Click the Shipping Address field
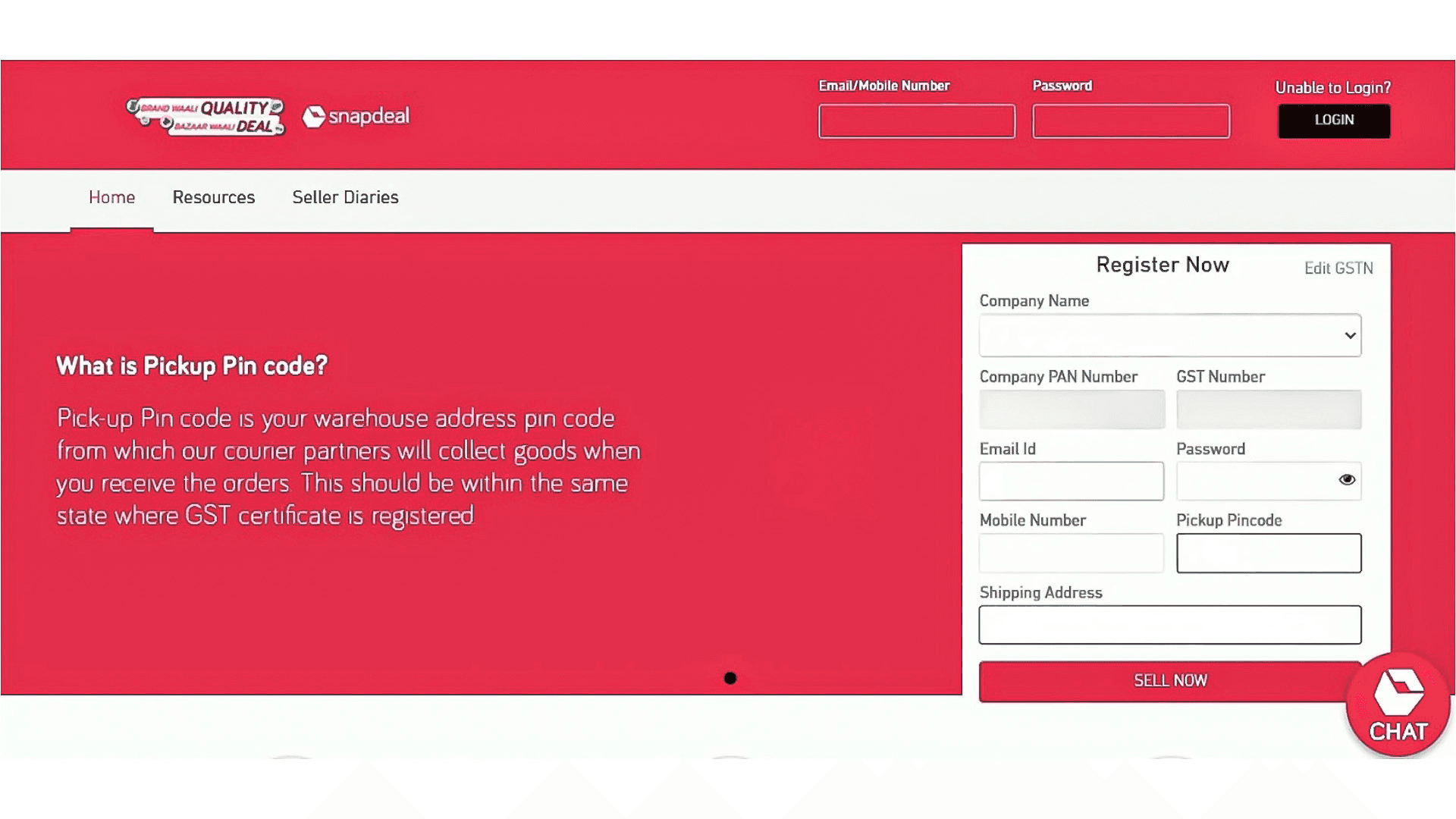This screenshot has width=1456, height=819. click(1169, 625)
